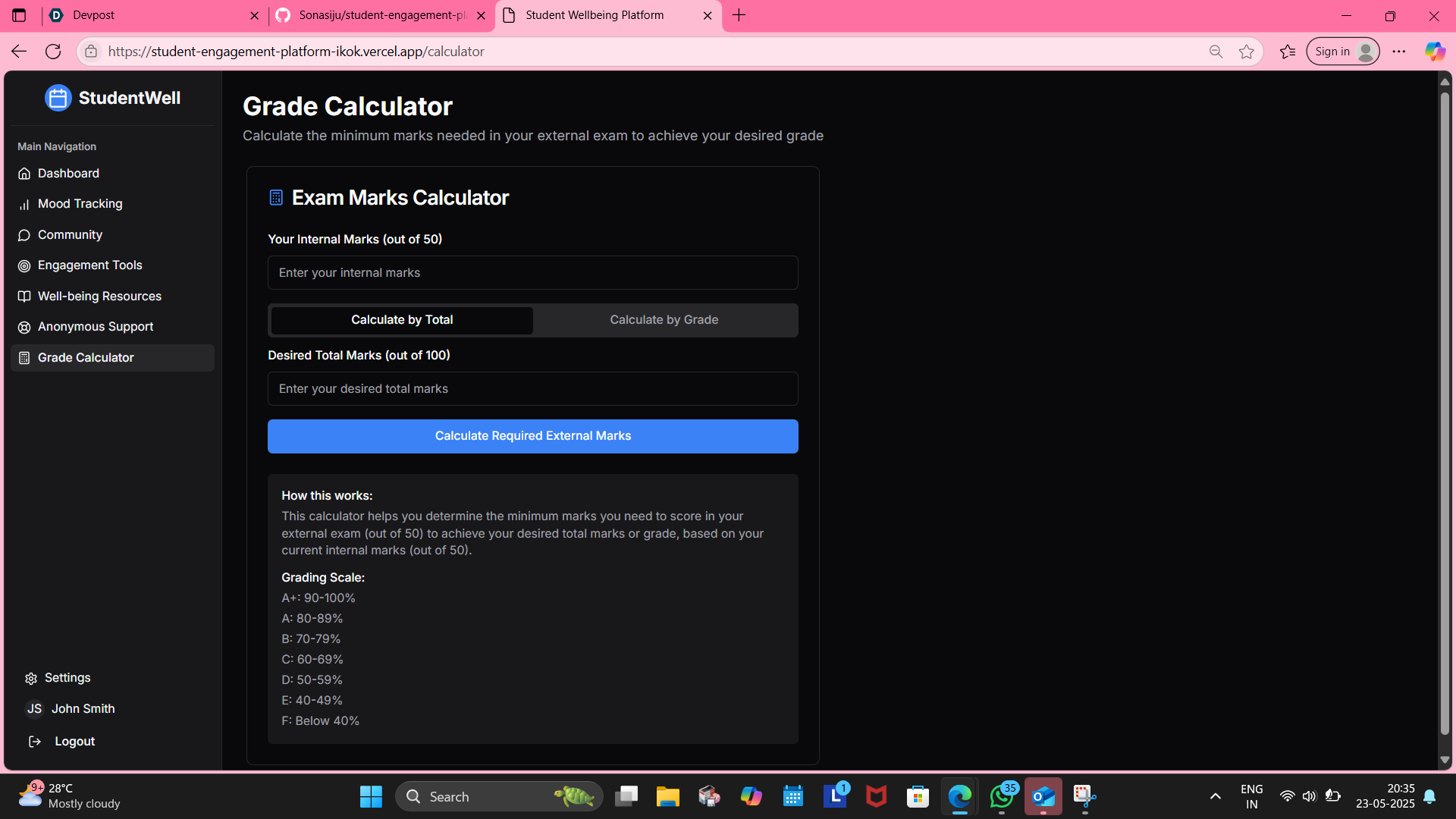
Task: Open Dashboard from the sidebar
Action: [x=68, y=174]
